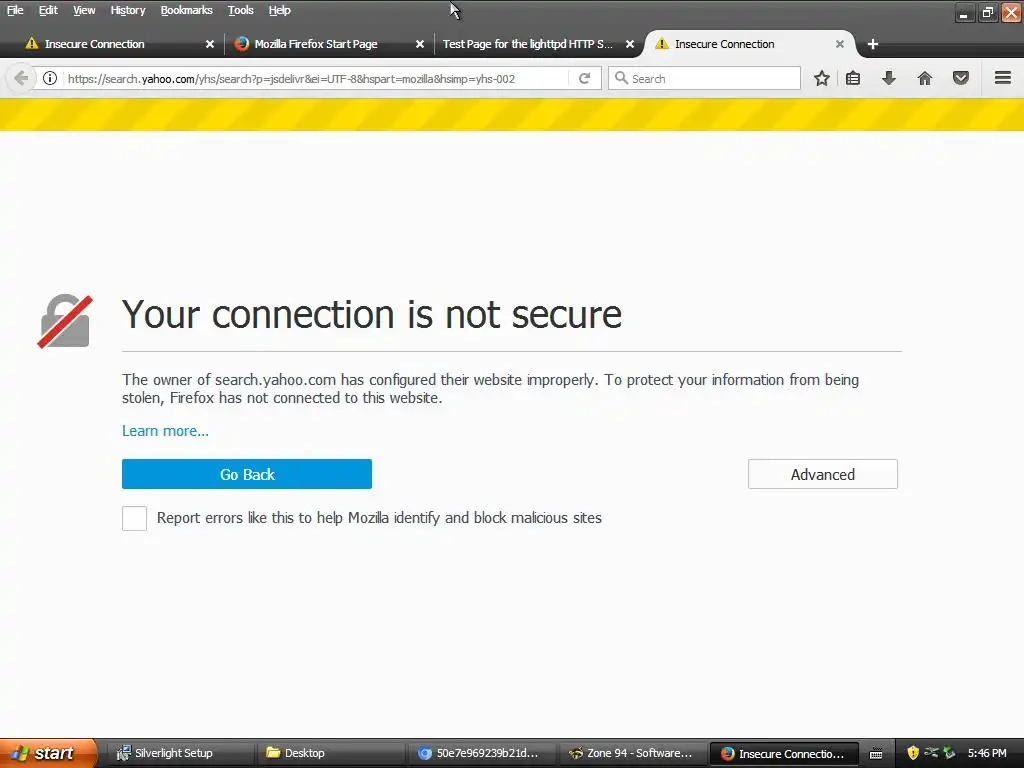Image resolution: width=1024 pixels, height=768 pixels.
Task: Open the site information icon in address bar
Action: tap(50, 78)
